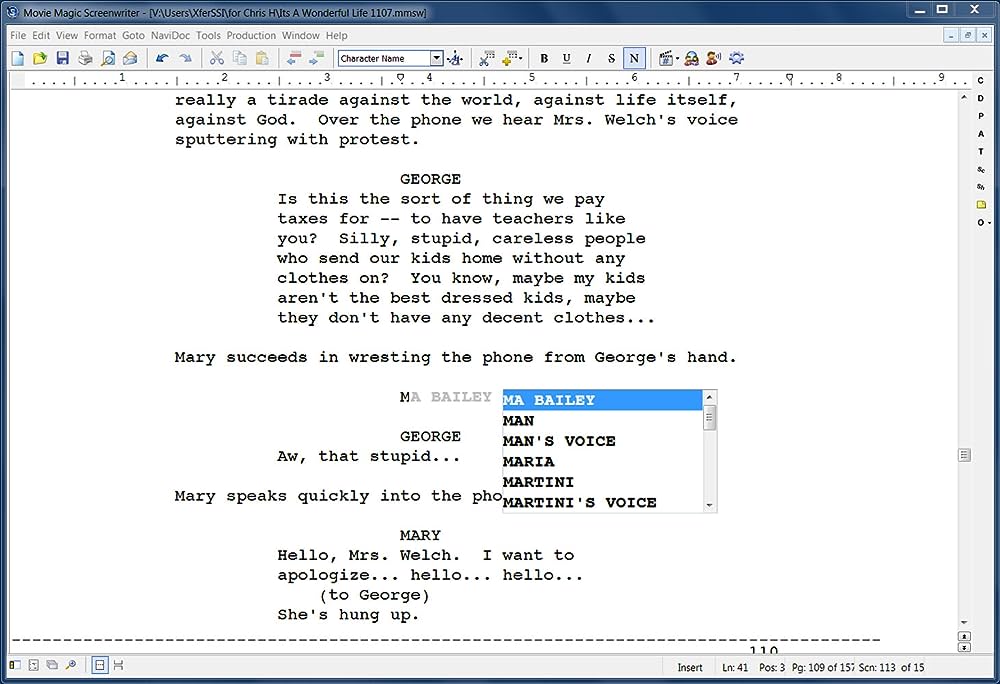Image resolution: width=1000 pixels, height=684 pixels.
Task: Click the Sc scene heading sidebar button
Action: point(981,170)
